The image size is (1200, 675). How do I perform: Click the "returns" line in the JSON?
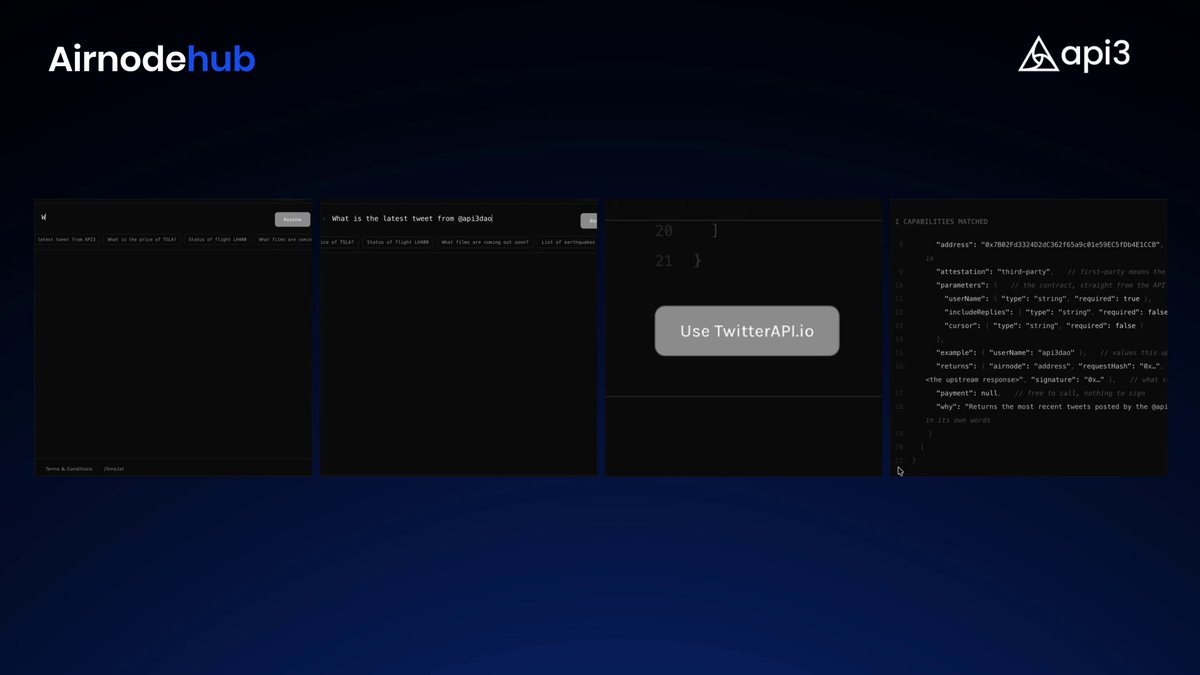(x=1049, y=366)
